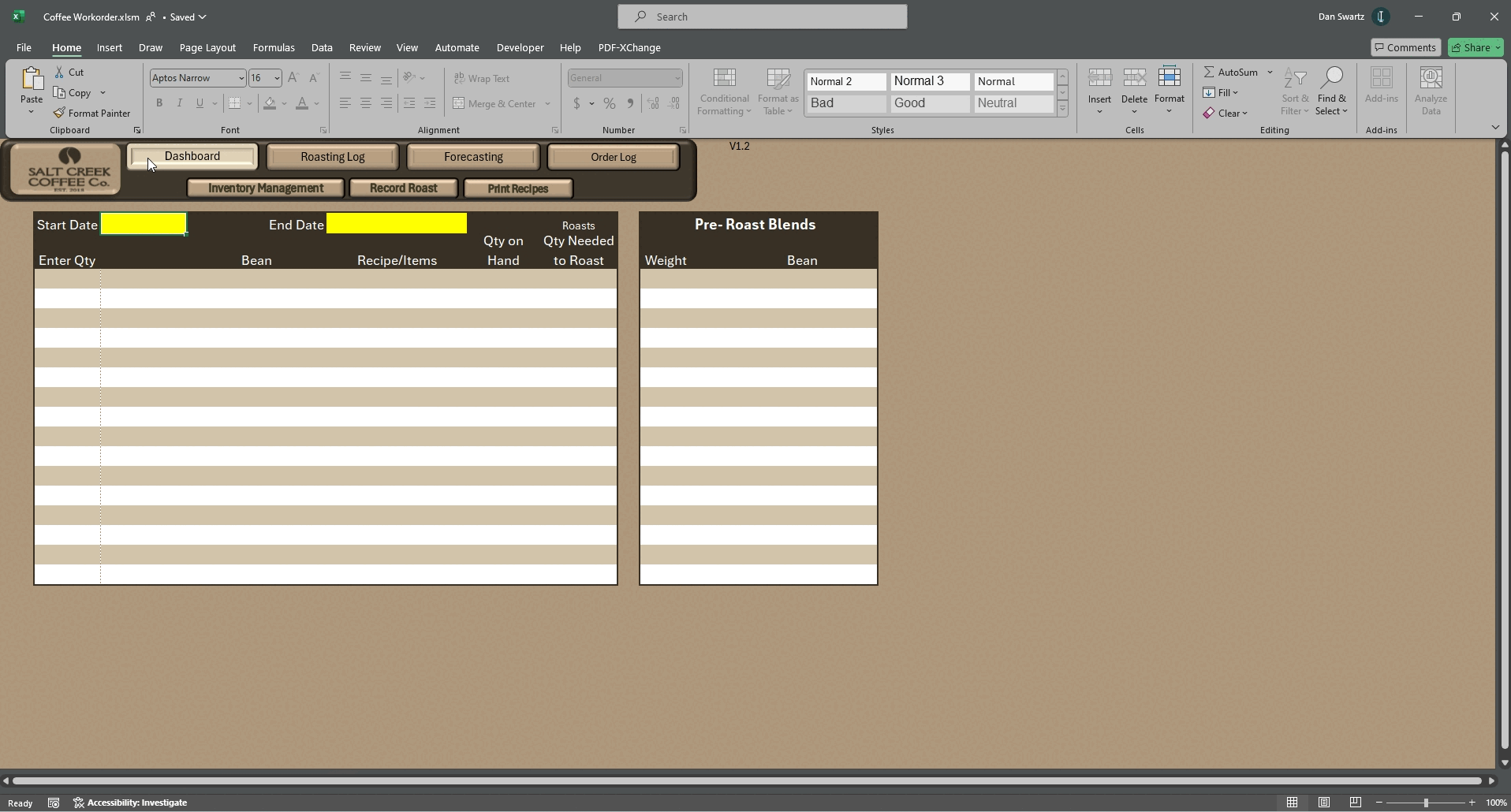Image resolution: width=1511 pixels, height=812 pixels.
Task: Switch to the Page Layout tab
Action: point(207,47)
